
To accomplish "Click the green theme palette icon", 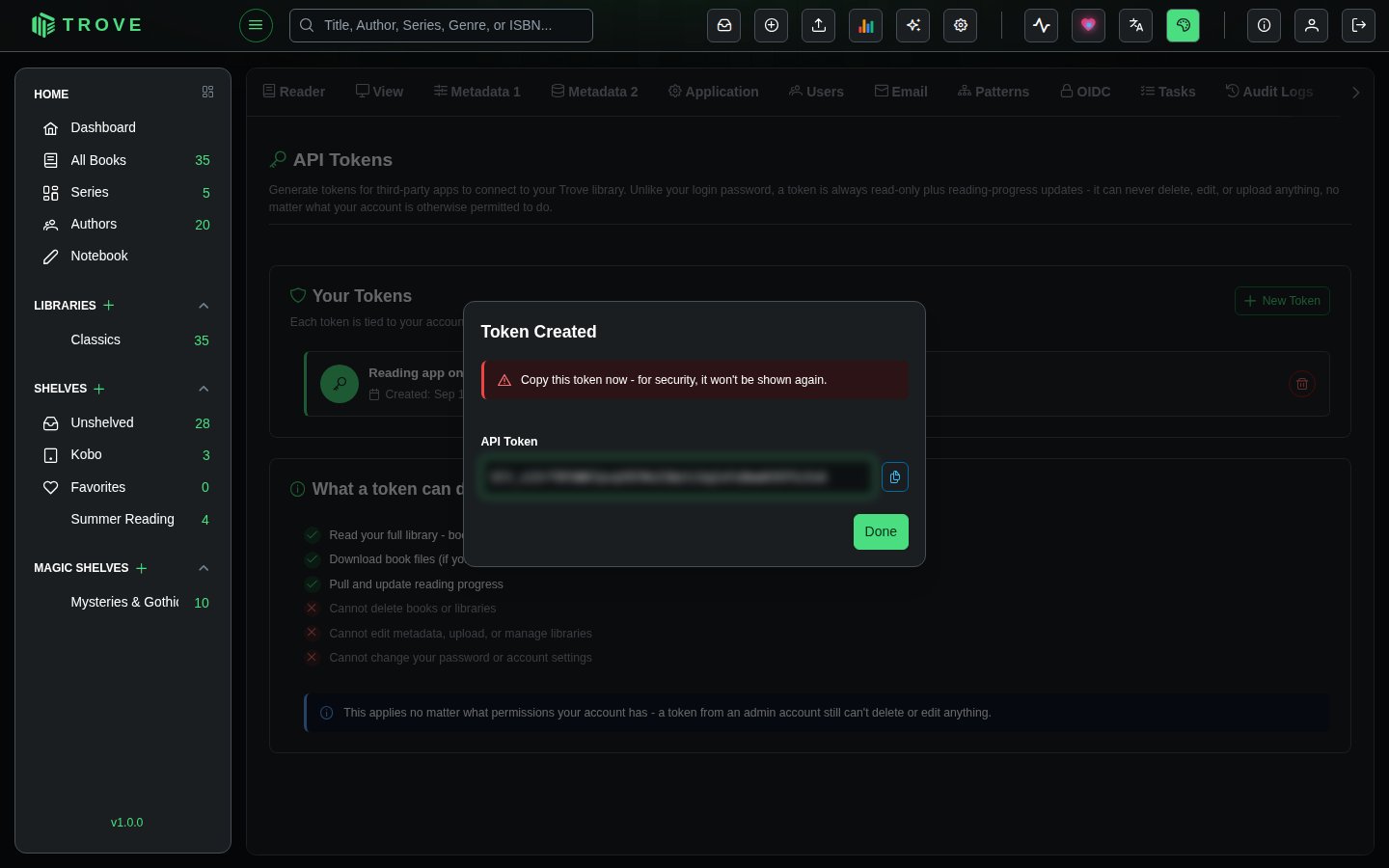I will pos(1184,25).
